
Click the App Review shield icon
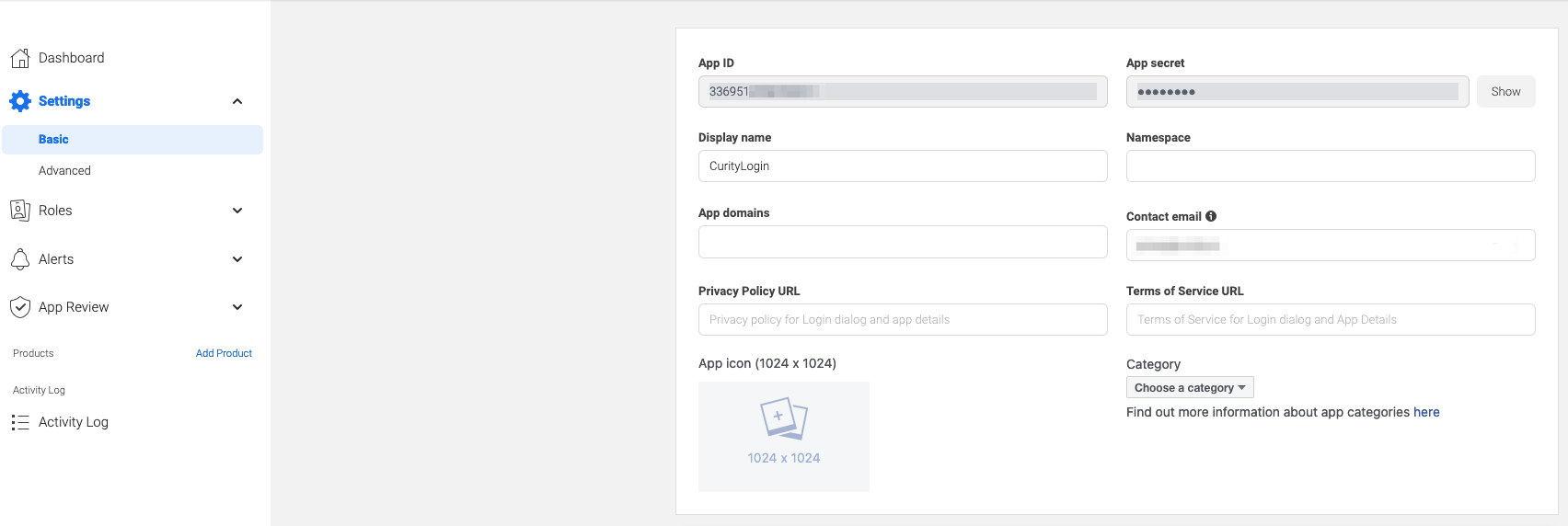coord(20,307)
